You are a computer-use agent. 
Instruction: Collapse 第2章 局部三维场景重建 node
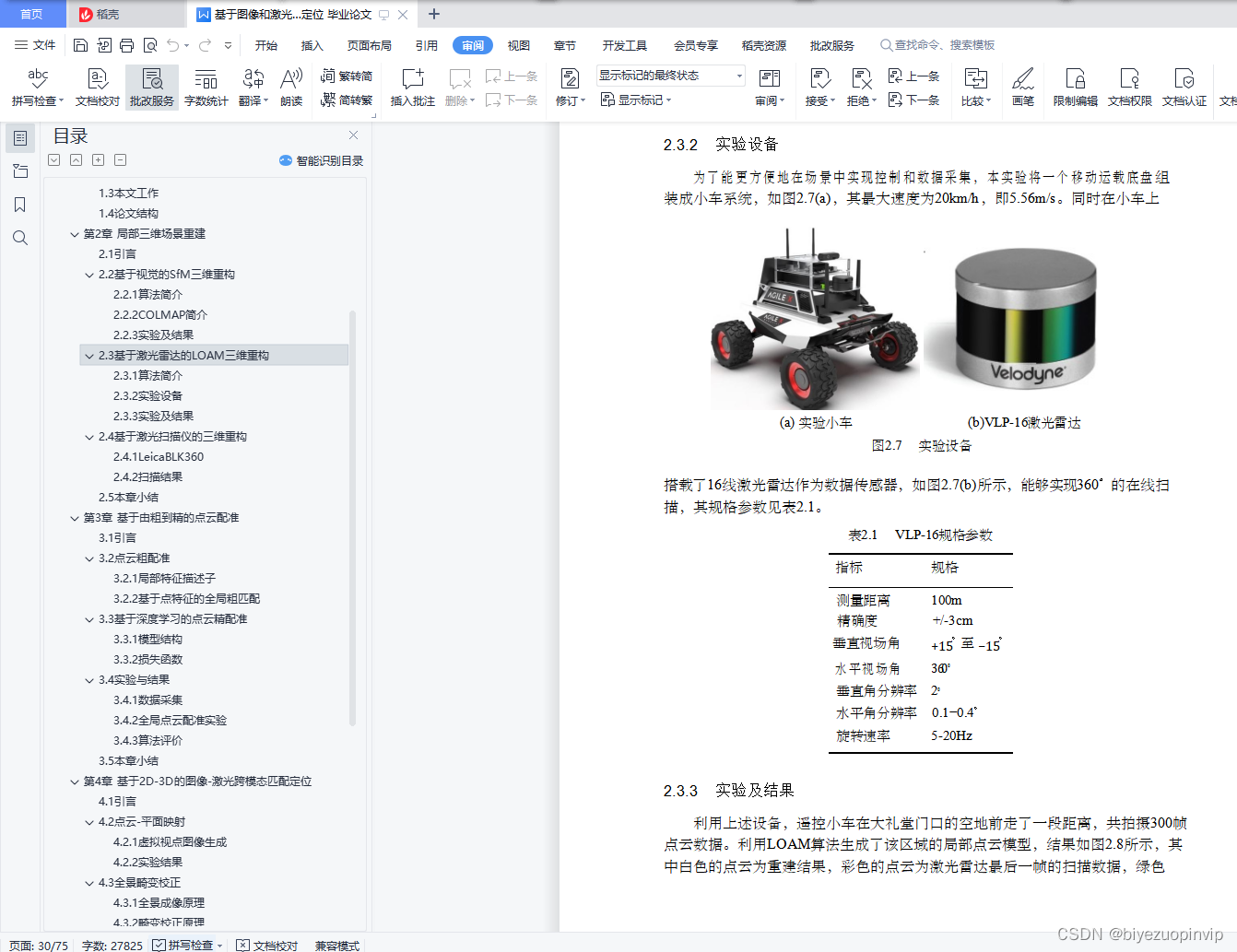[75, 234]
